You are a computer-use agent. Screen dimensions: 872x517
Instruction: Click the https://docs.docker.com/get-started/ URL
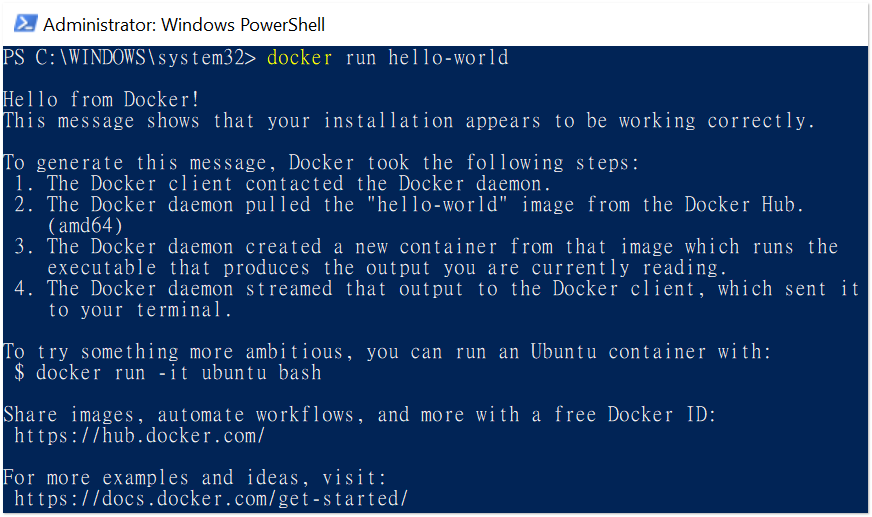(211, 499)
